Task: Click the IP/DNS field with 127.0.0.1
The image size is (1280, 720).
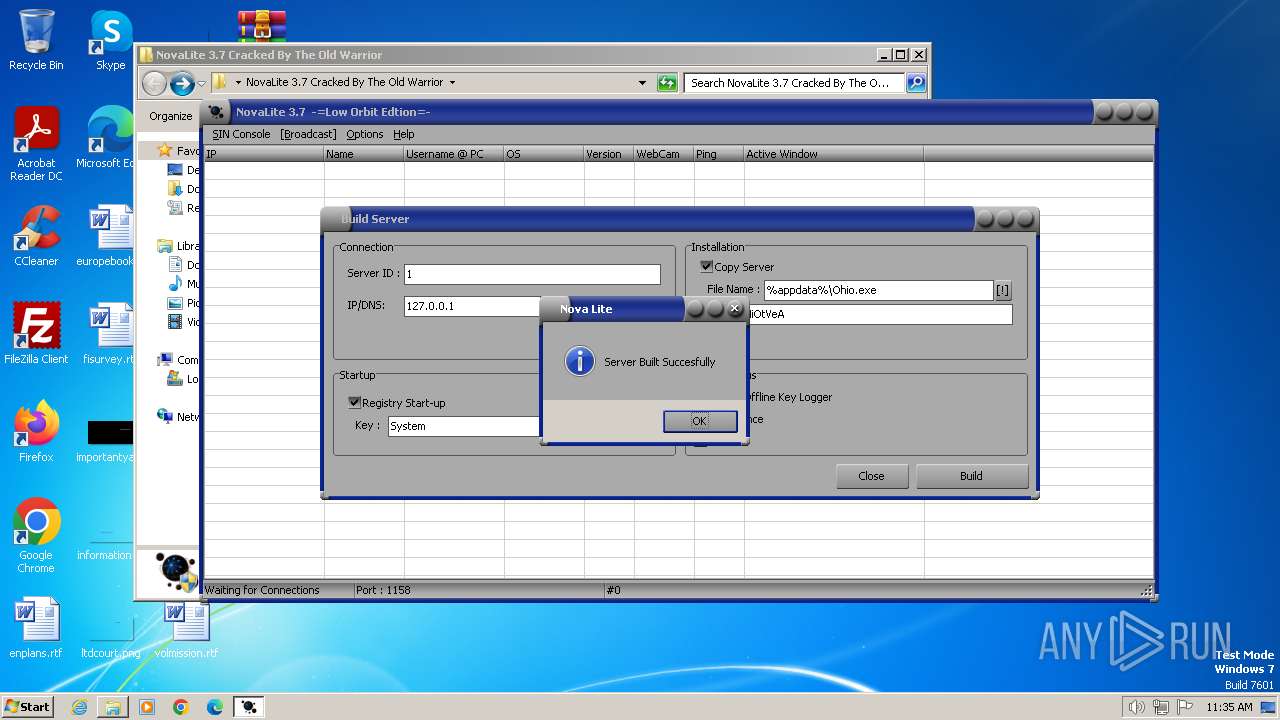Action: 472,306
